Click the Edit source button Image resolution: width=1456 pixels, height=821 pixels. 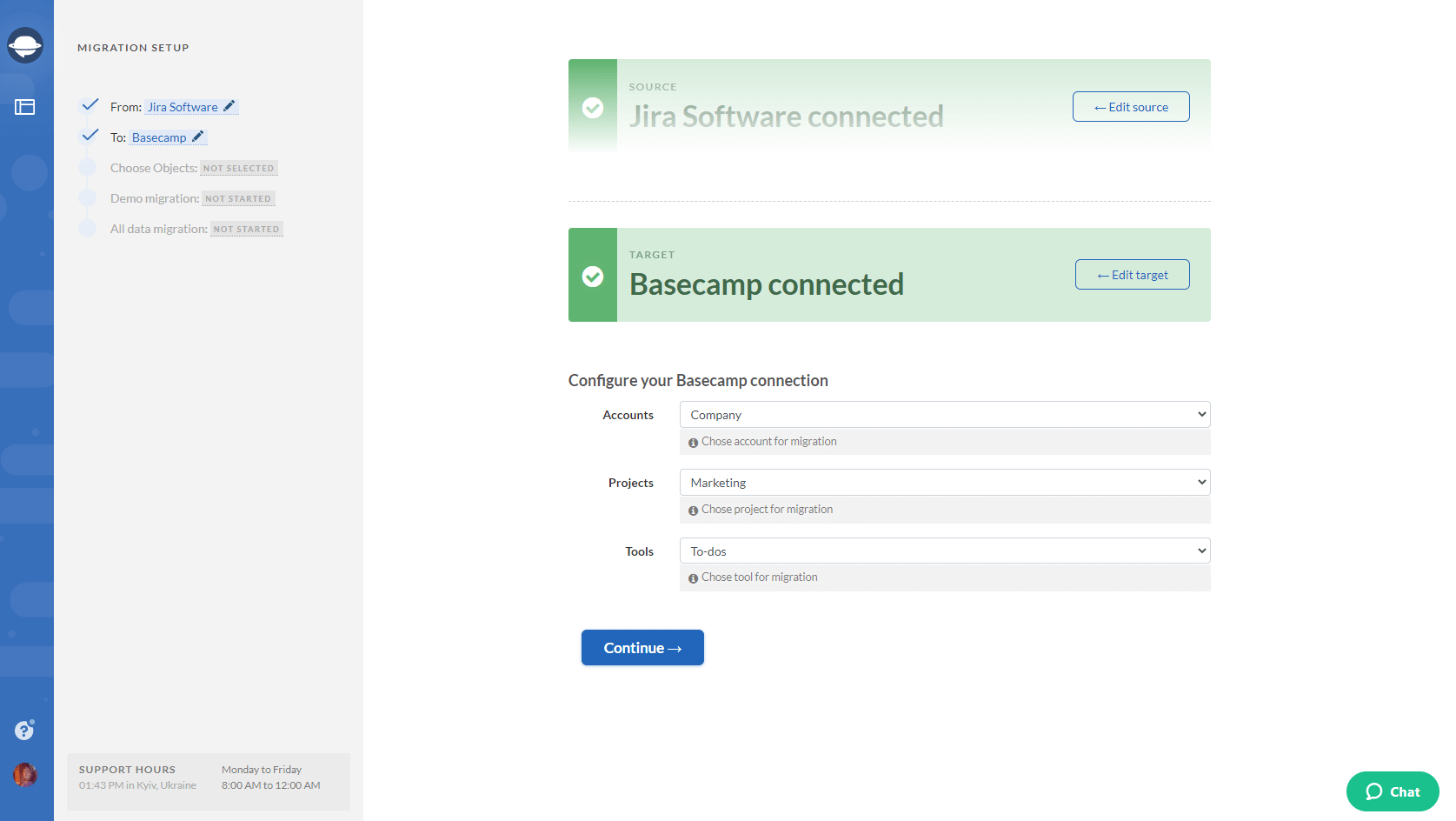pos(1131,107)
